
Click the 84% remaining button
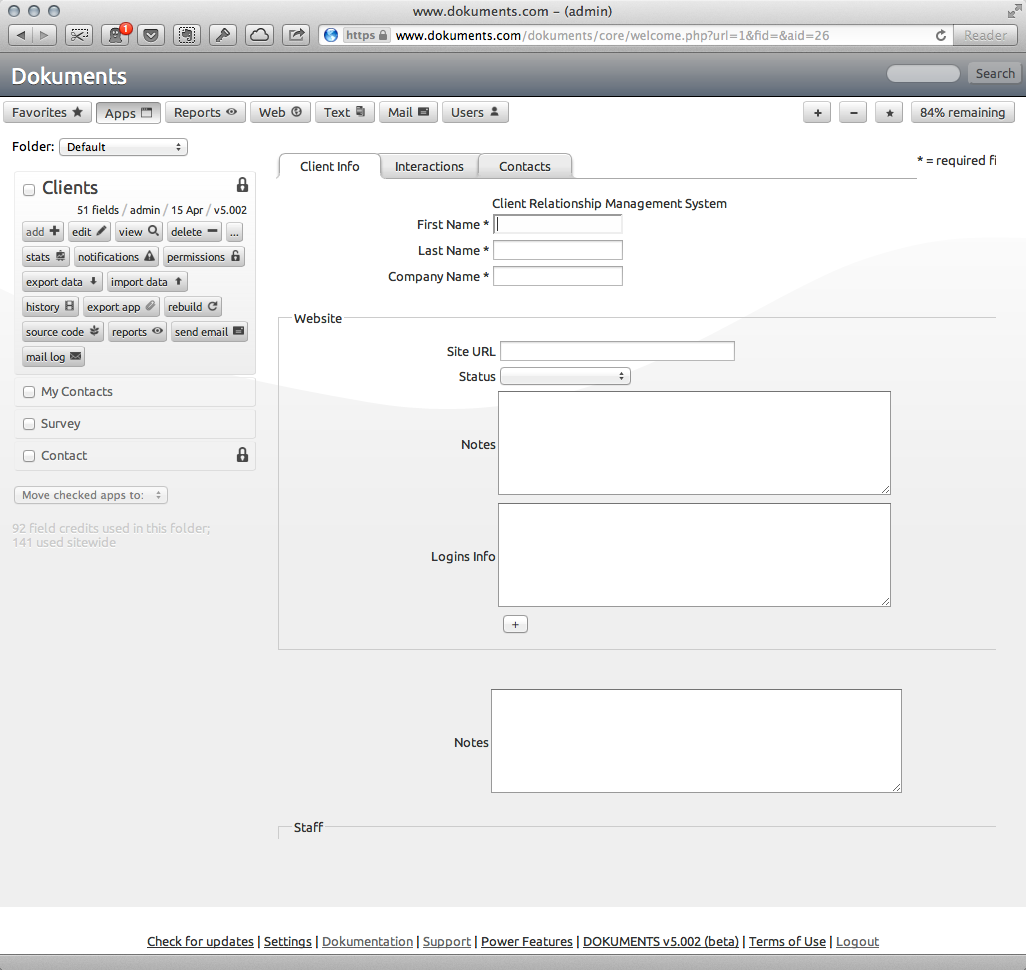pyautogui.click(x=963, y=113)
